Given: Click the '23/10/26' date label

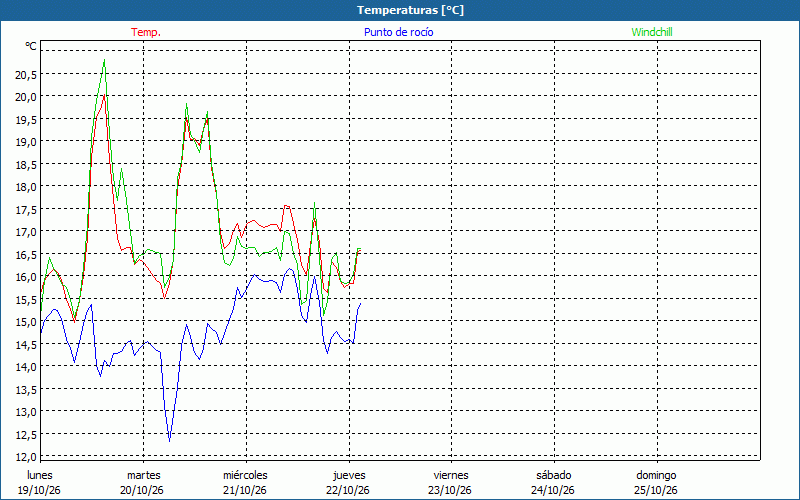Looking at the screenshot, I should tap(450, 491).
